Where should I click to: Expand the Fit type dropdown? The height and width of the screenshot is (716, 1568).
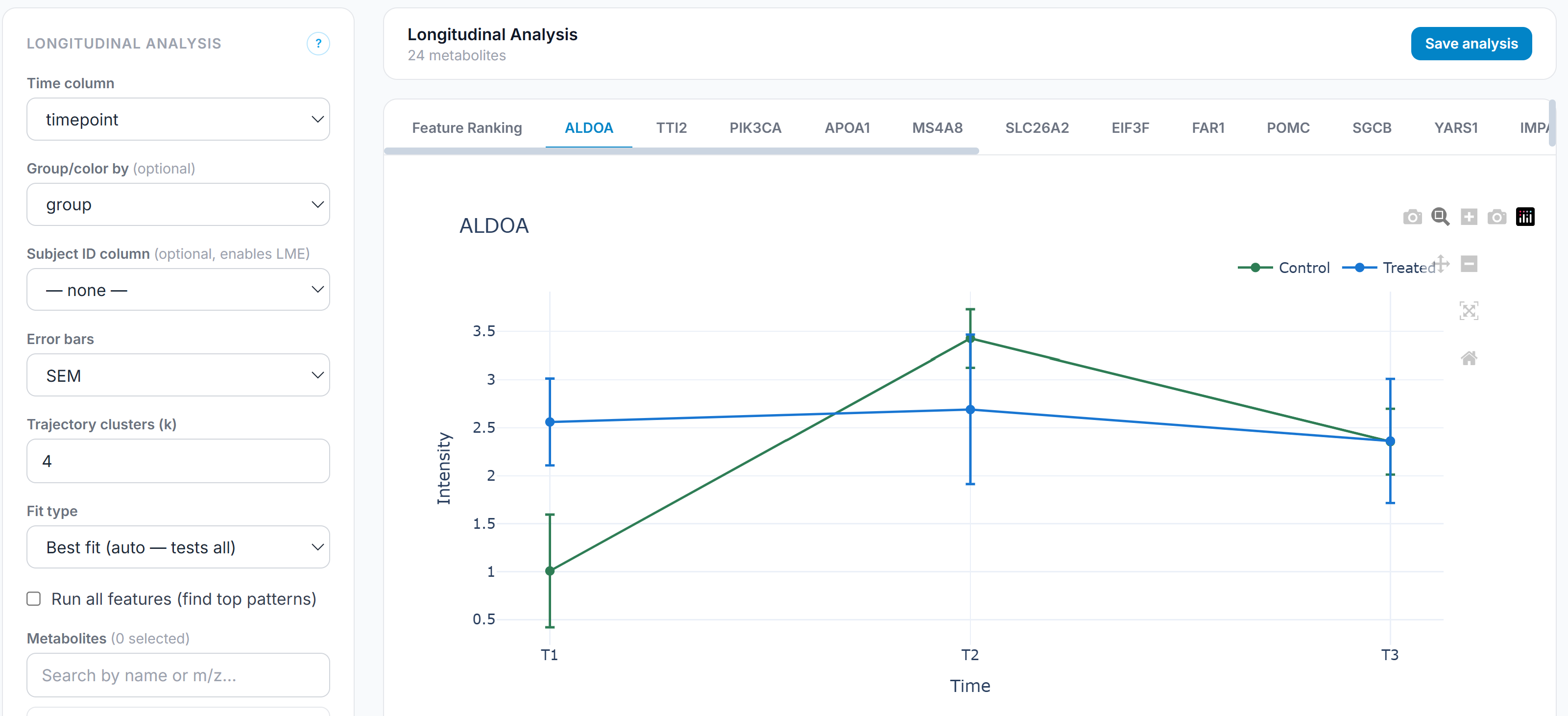178,547
